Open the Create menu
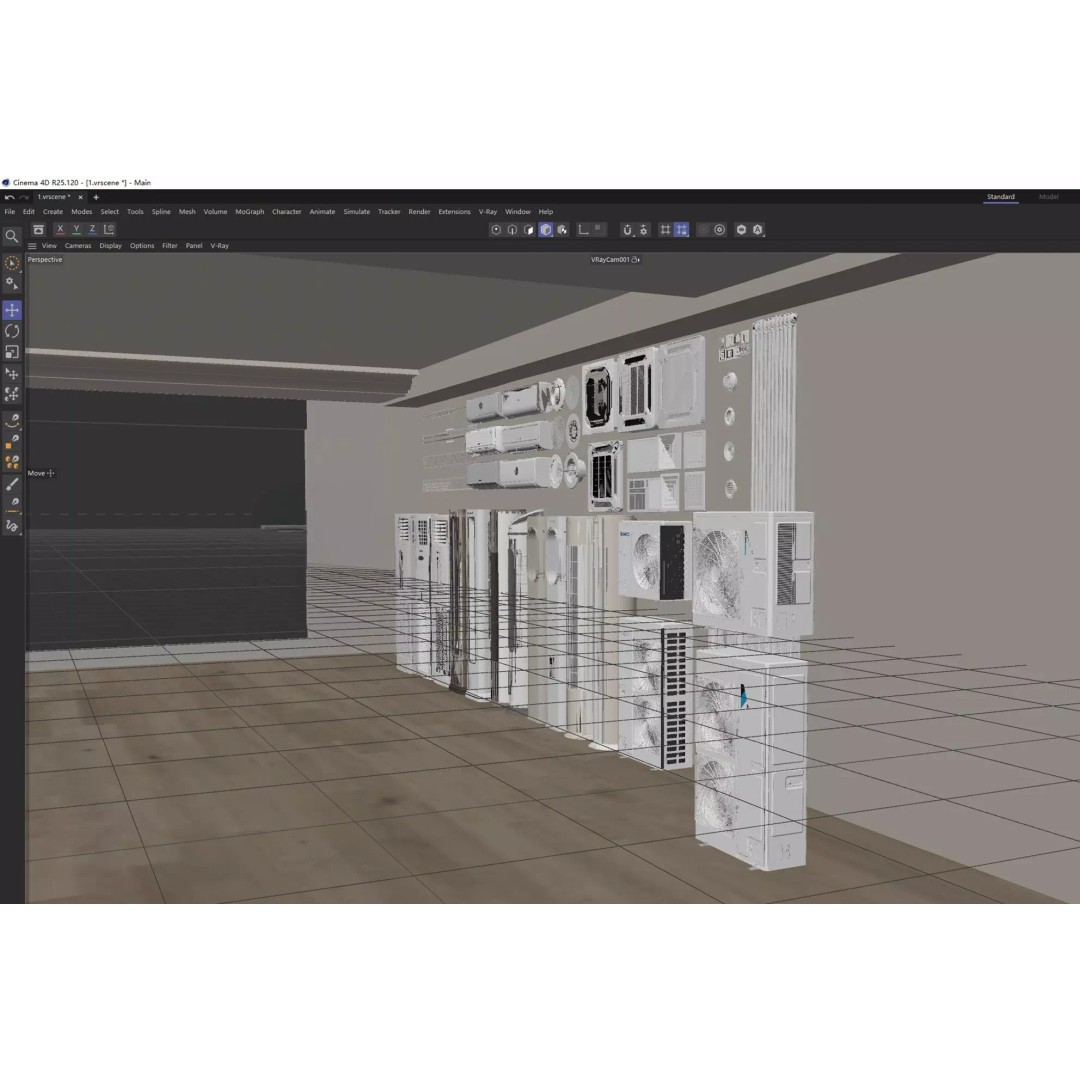The width and height of the screenshot is (1080, 1080). point(53,212)
